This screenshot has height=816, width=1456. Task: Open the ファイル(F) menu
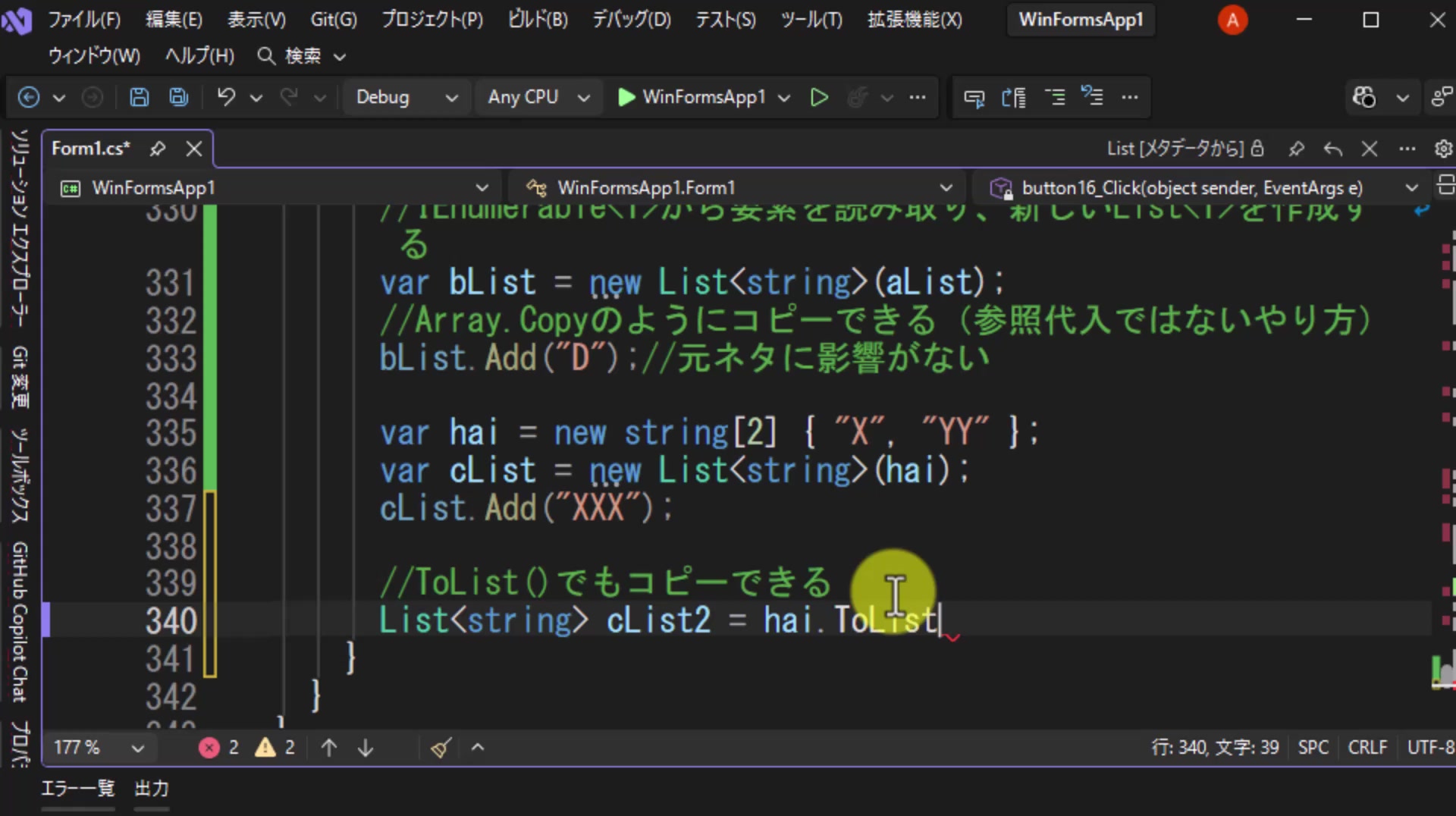coord(84,20)
